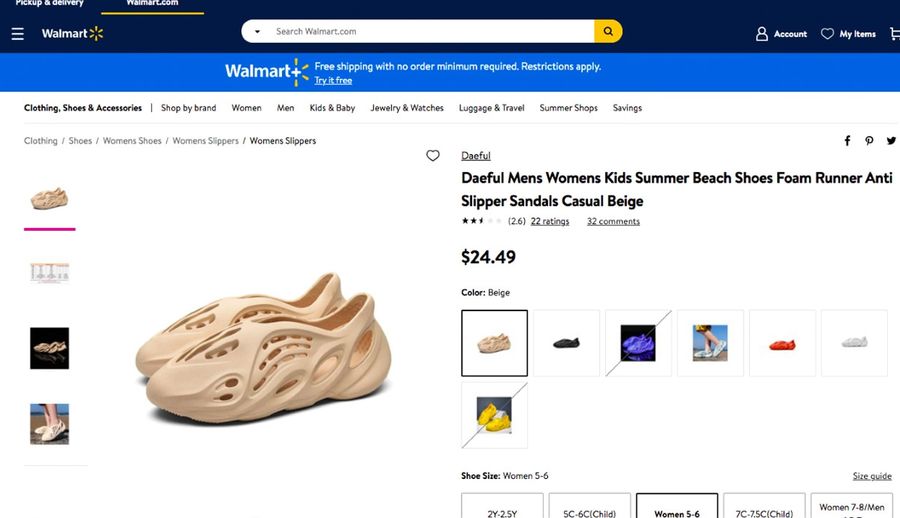Open Jewelry & Watches menu
900x518 pixels.
407,108
